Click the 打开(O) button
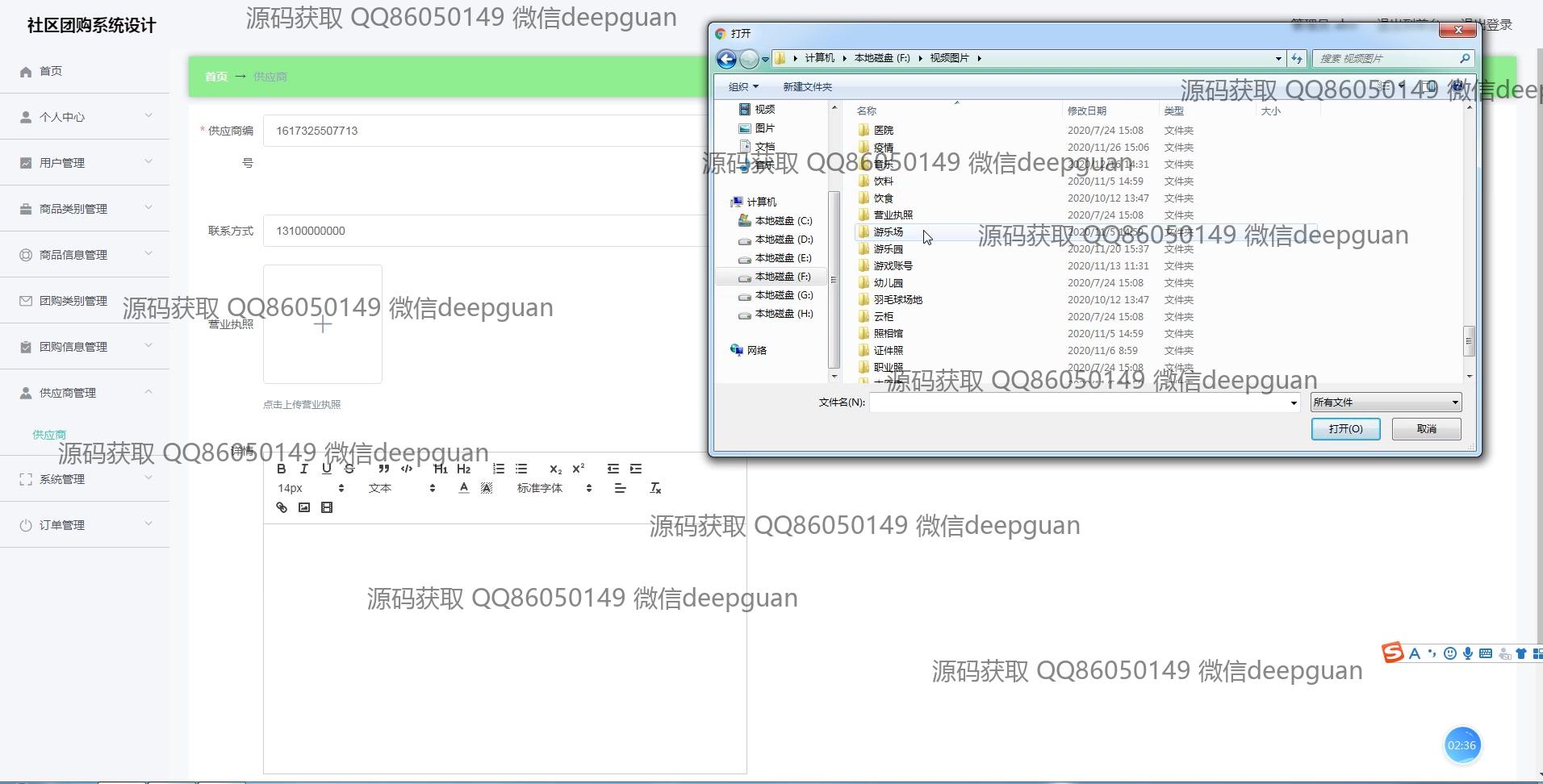Screen dimensions: 1543x784 pos(1345,429)
